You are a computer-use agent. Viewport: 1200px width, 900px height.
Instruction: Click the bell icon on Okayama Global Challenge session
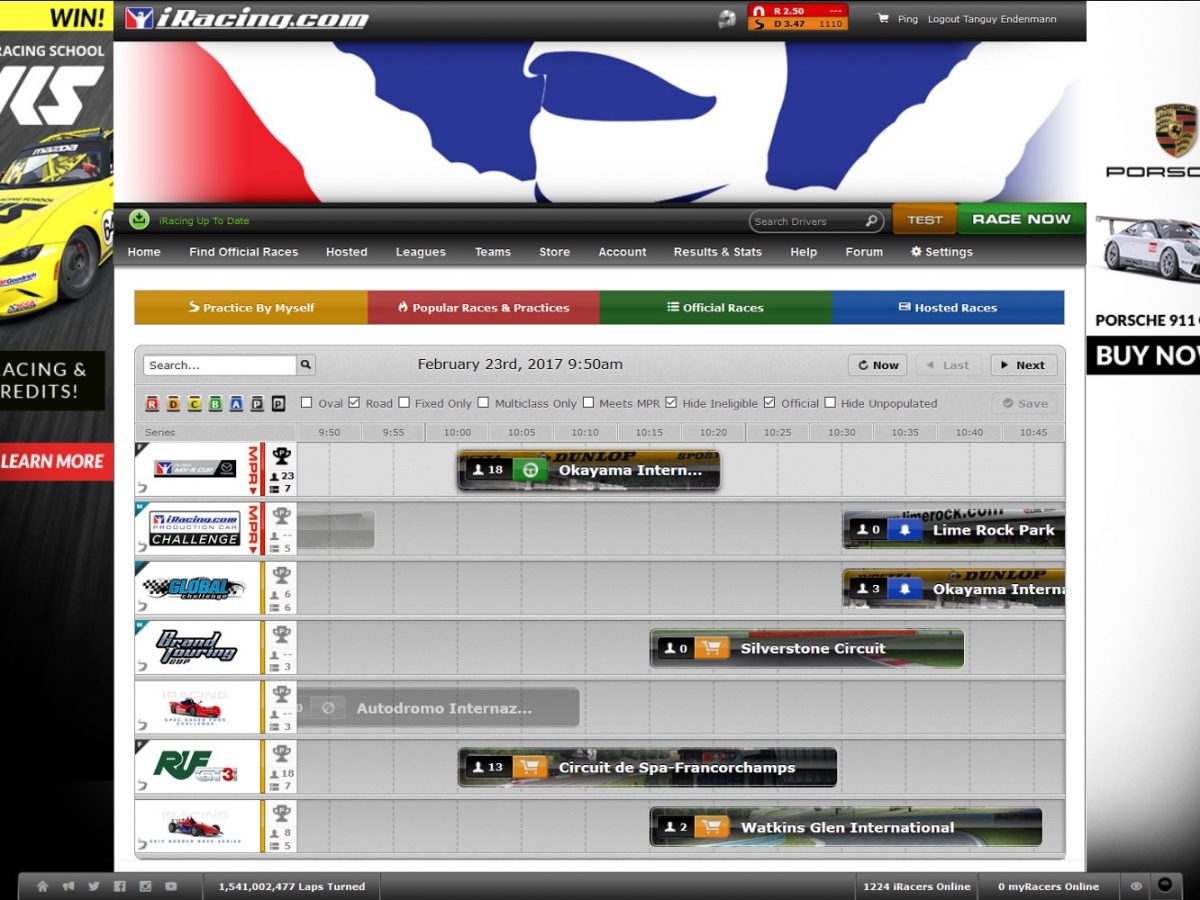tap(905, 589)
